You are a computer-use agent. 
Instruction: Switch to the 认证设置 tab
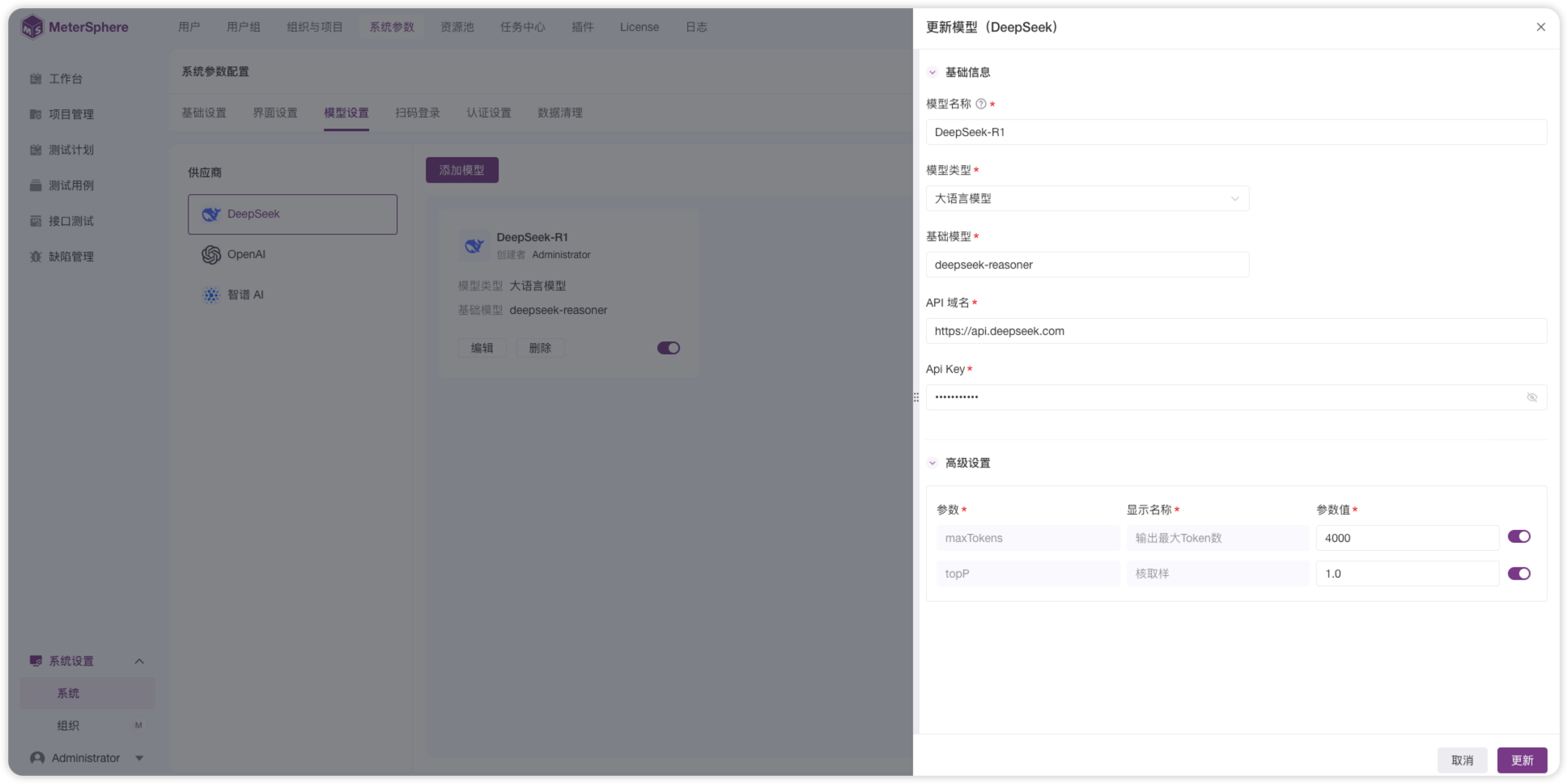point(489,112)
